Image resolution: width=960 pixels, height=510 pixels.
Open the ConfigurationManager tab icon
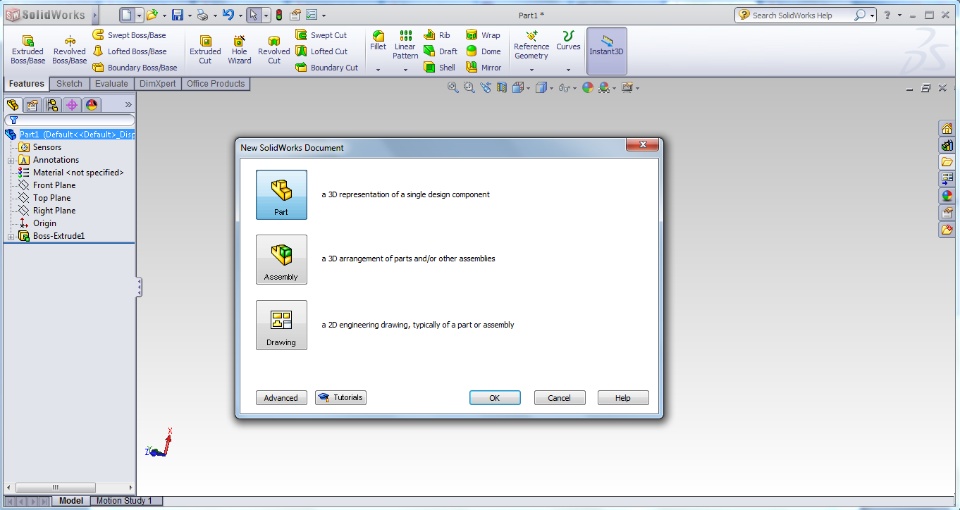point(52,105)
